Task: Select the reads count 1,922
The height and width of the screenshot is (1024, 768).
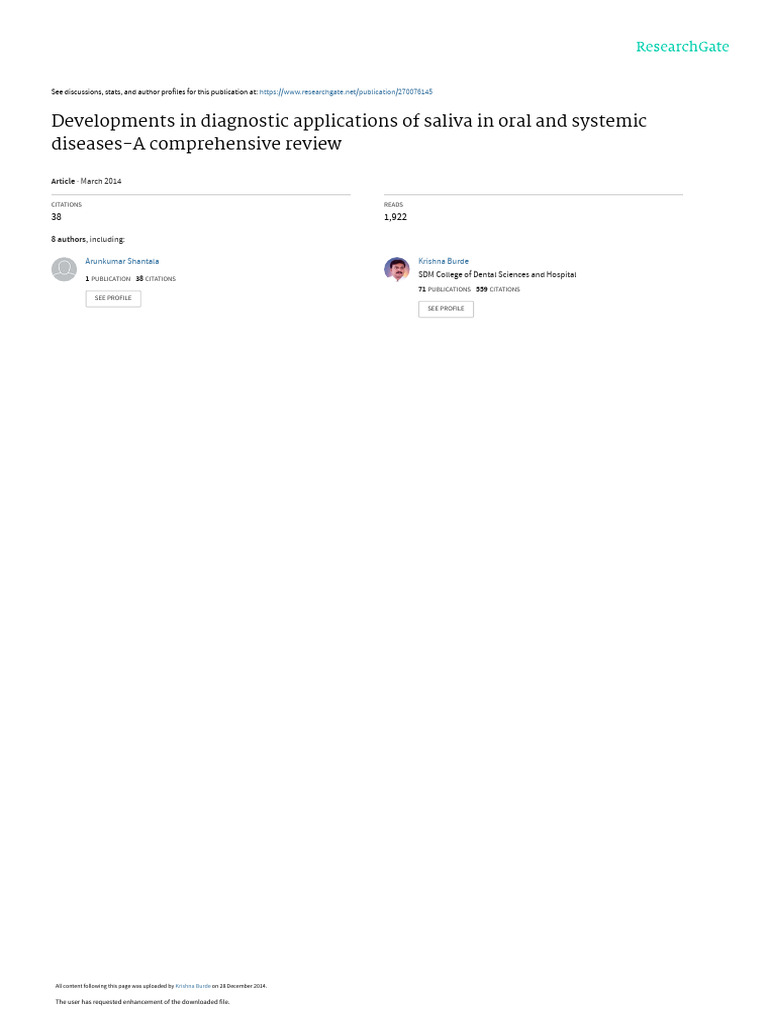Action: point(395,217)
